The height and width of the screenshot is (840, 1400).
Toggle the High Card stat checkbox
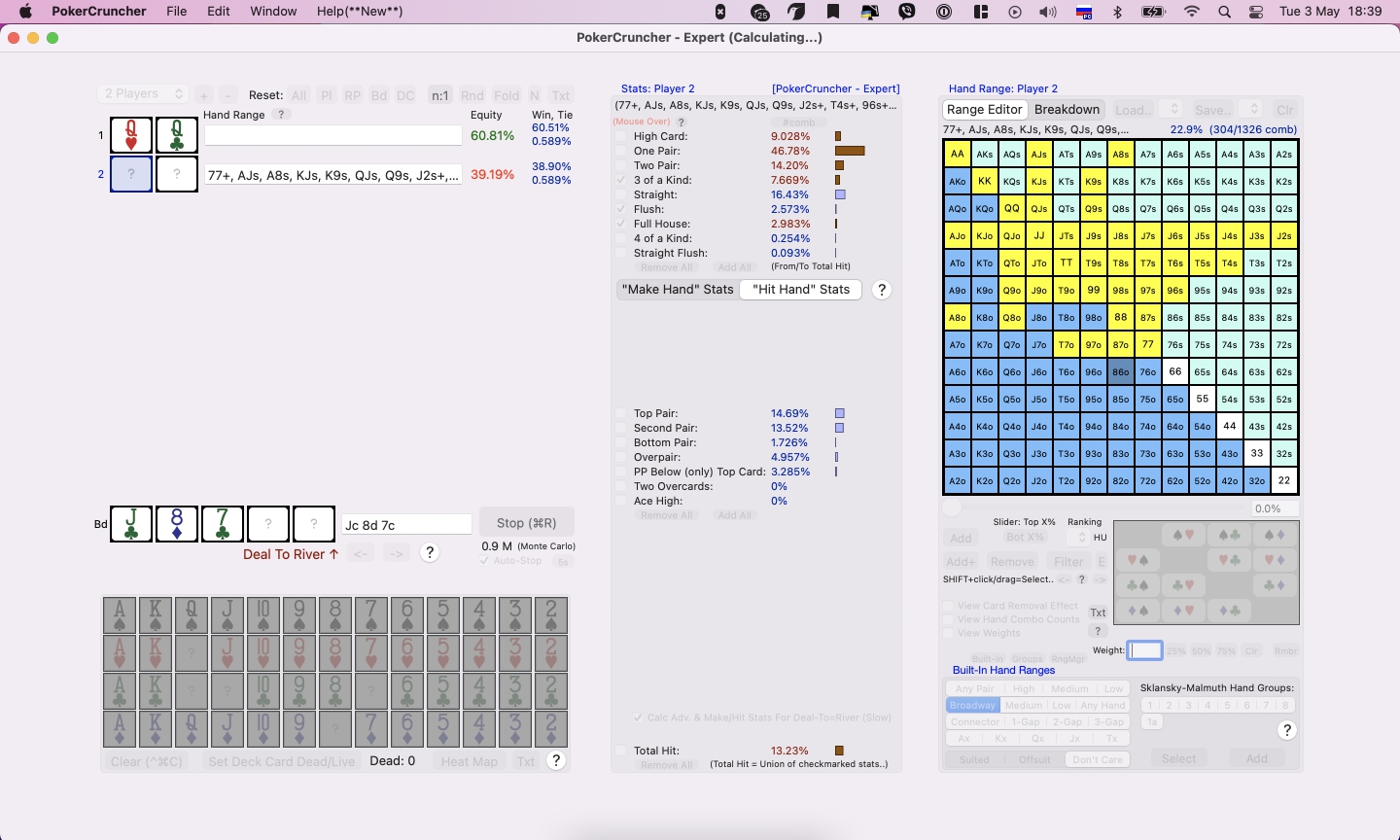coord(621,137)
